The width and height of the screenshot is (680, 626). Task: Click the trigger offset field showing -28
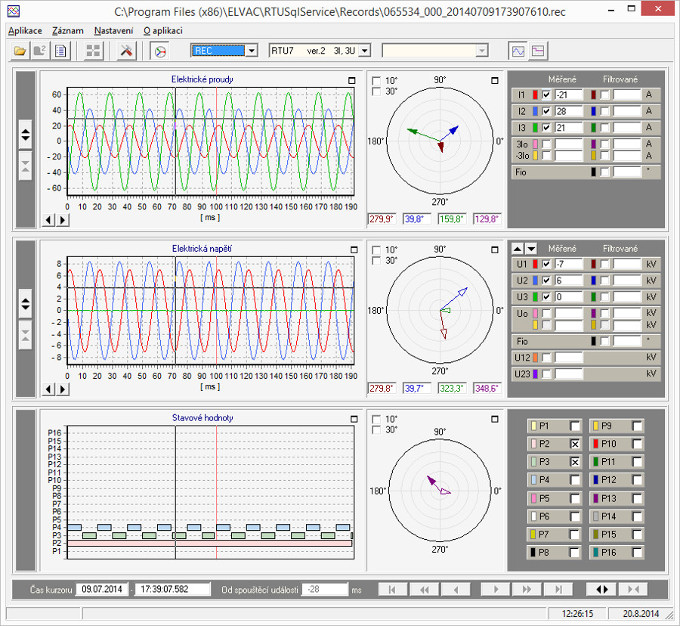tap(324, 589)
